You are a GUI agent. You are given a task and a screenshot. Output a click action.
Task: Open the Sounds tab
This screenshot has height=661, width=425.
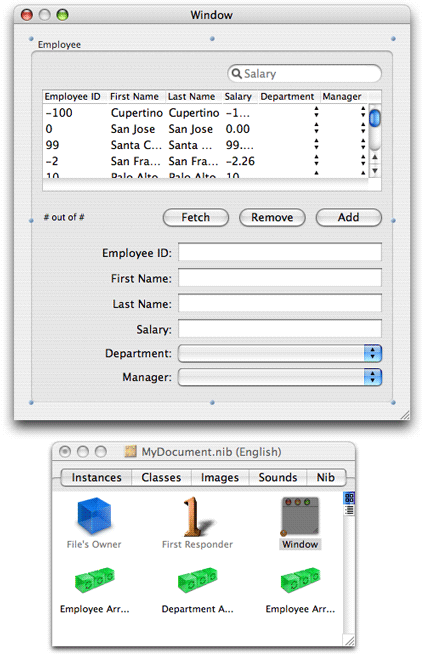click(x=277, y=477)
